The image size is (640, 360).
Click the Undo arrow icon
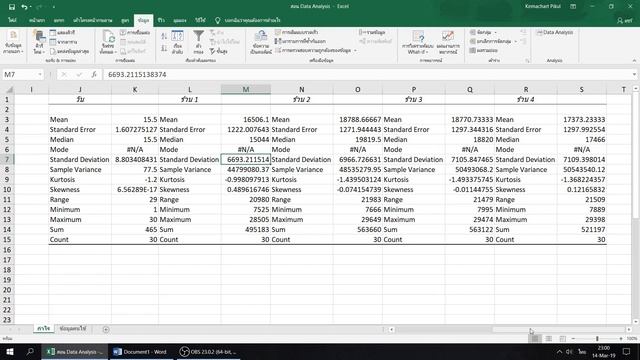tap(24, 7)
